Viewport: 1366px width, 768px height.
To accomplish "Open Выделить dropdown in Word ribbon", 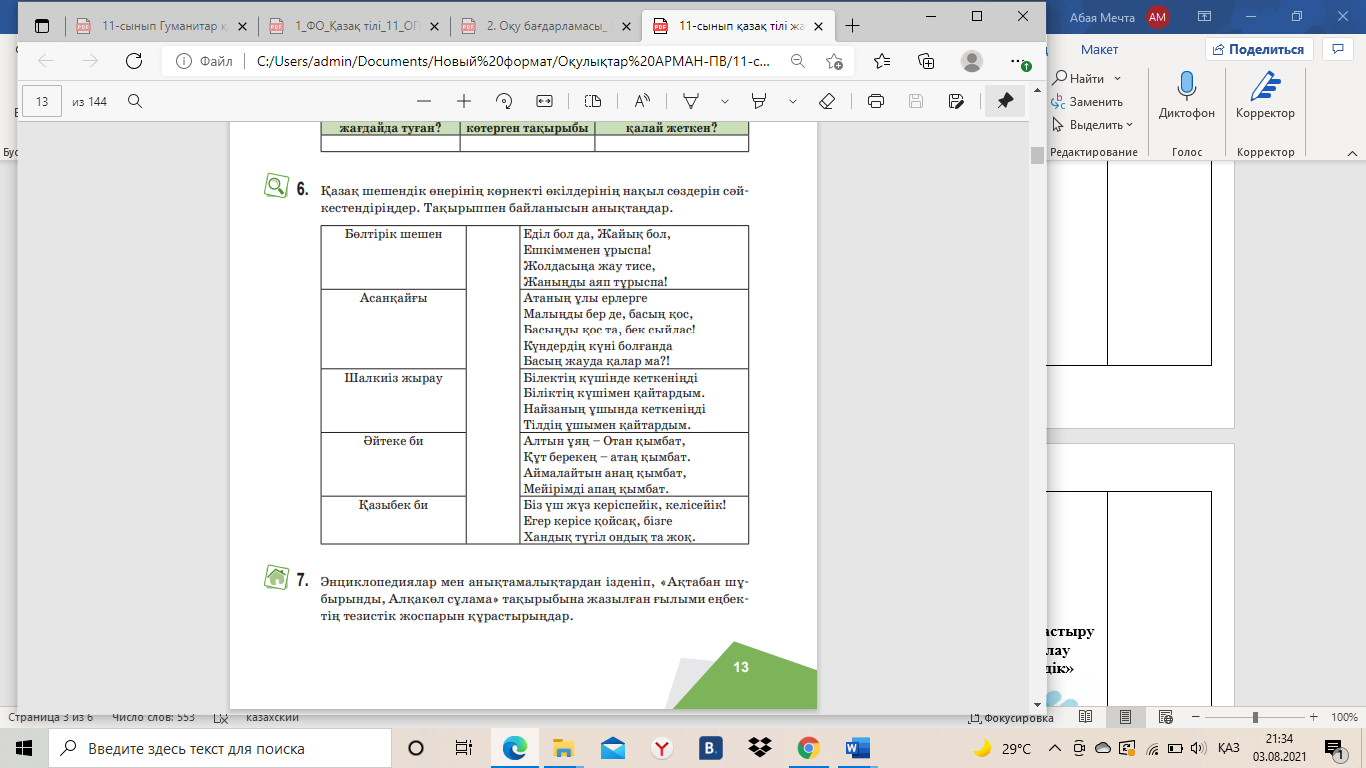I will click(x=1129, y=125).
